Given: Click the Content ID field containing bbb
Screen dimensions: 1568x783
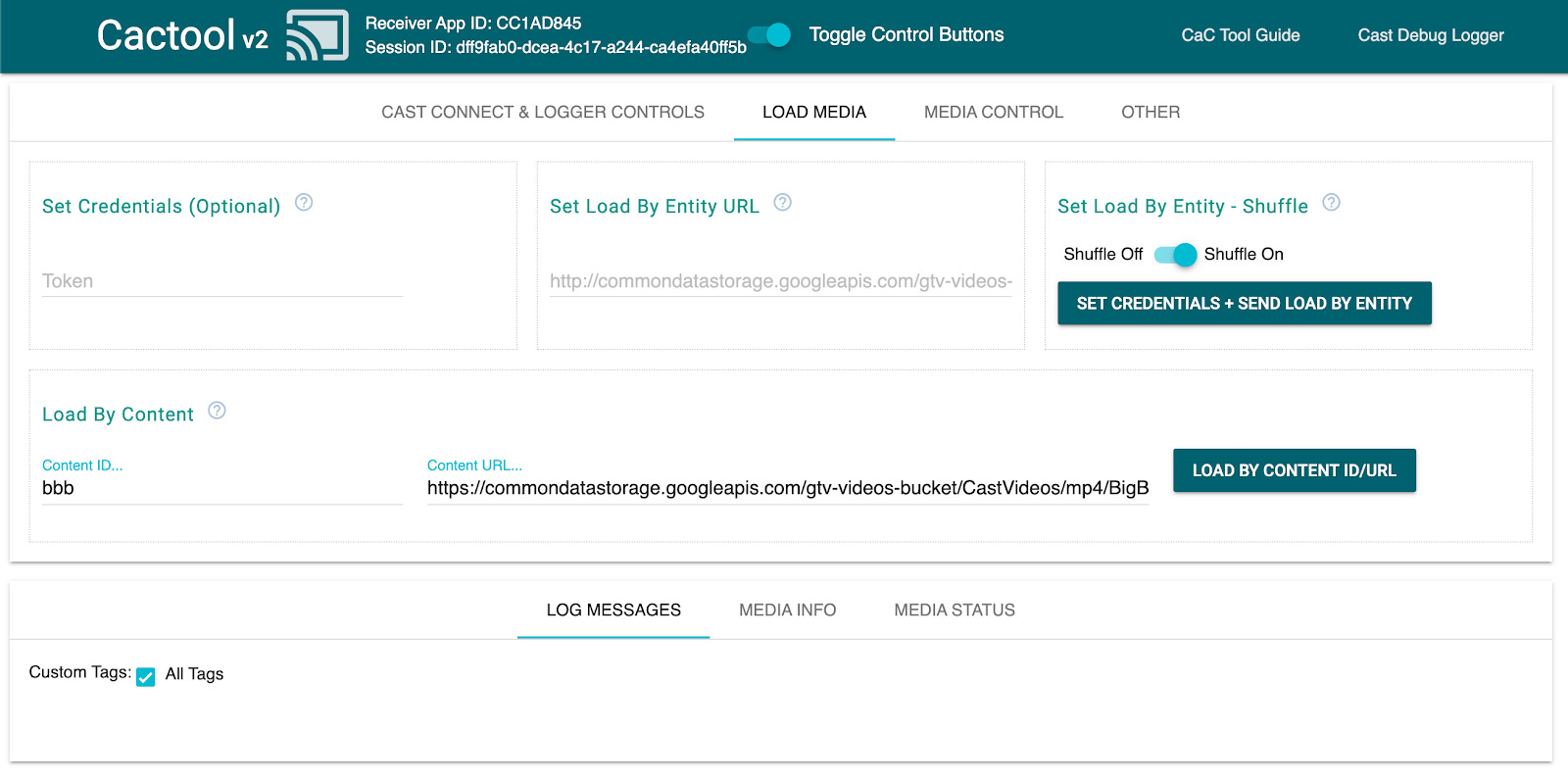Looking at the screenshot, I should (222, 488).
